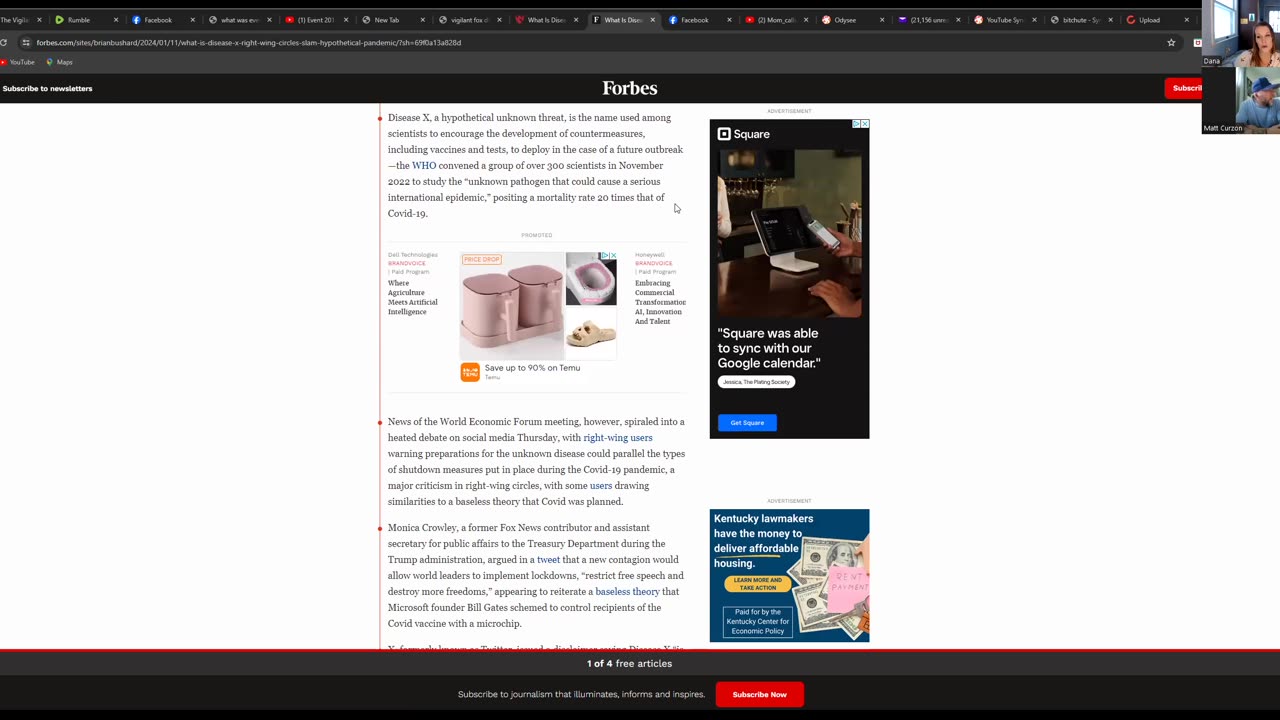Bookmark this page with the star icon
Screen dimensions: 1280x720
1171,43
